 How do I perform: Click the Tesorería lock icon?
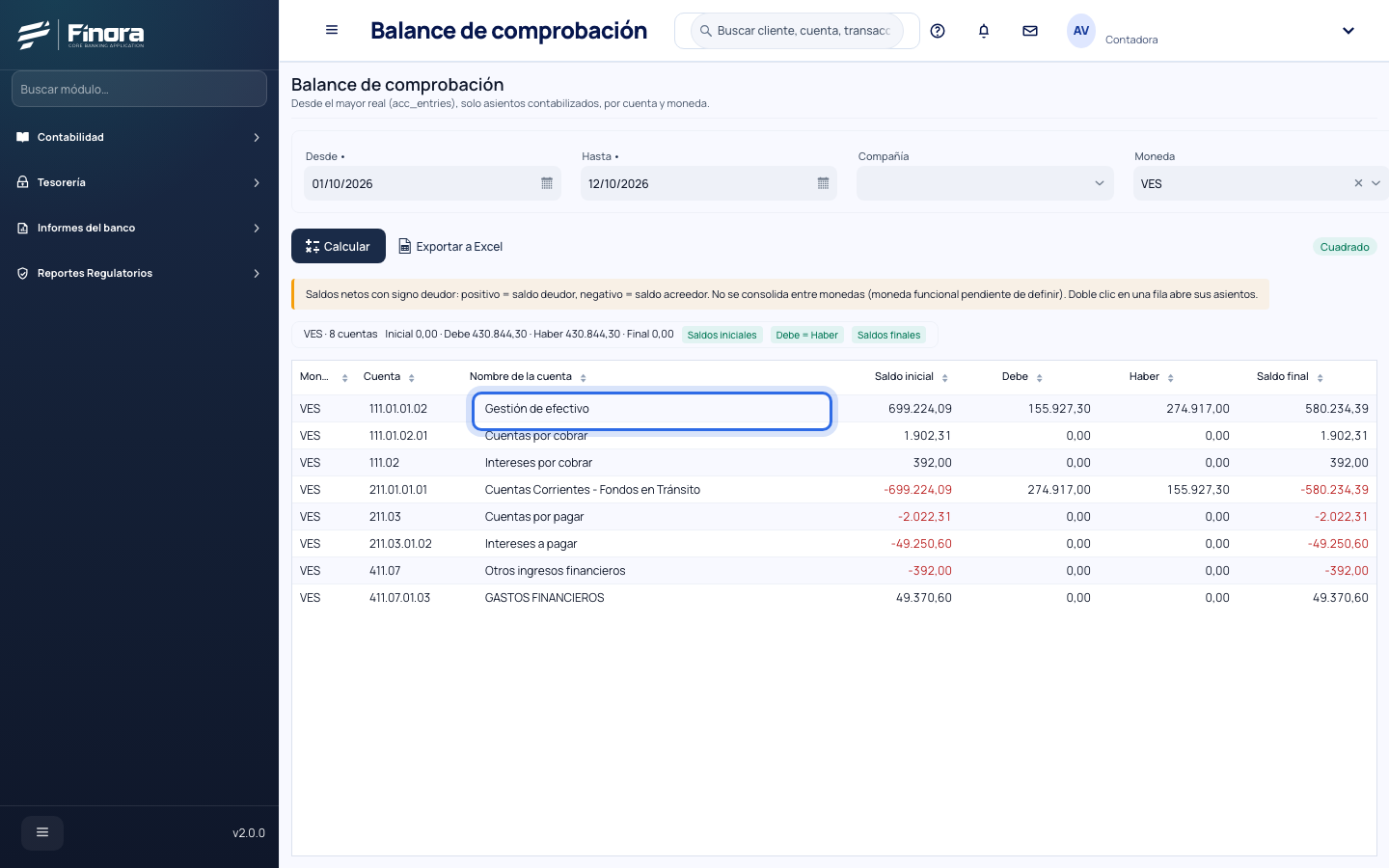[23, 182]
